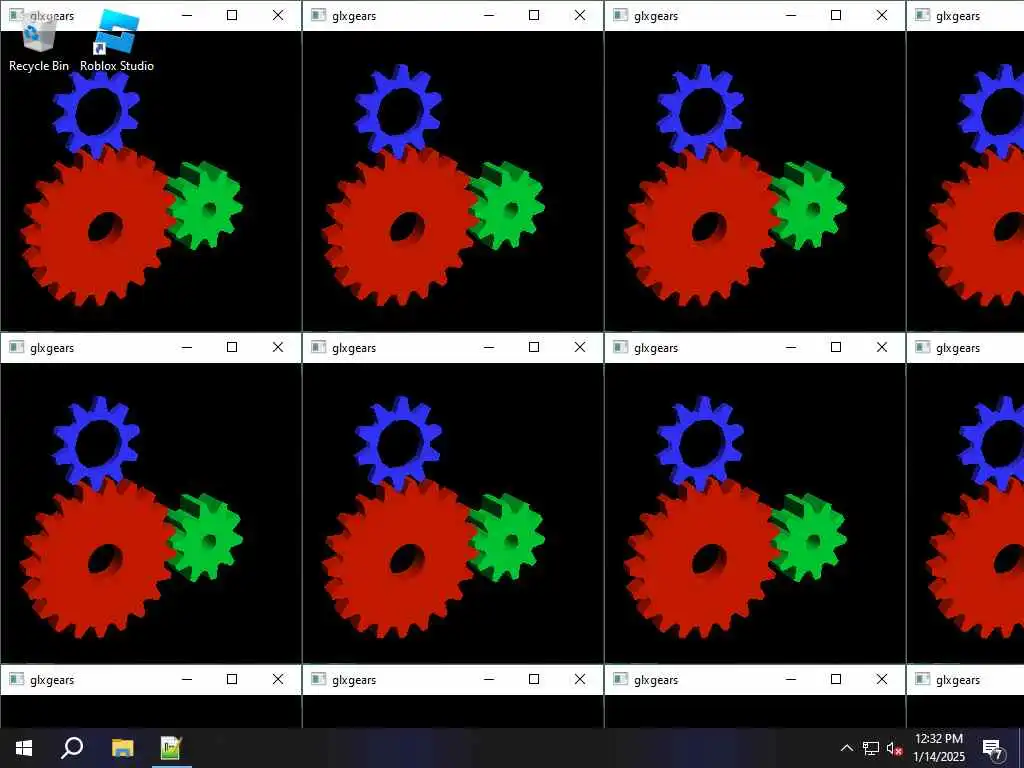The width and height of the screenshot is (1024, 768).
Task: Click the app icon of top-row second glxgears window
Action: [x=318, y=16]
